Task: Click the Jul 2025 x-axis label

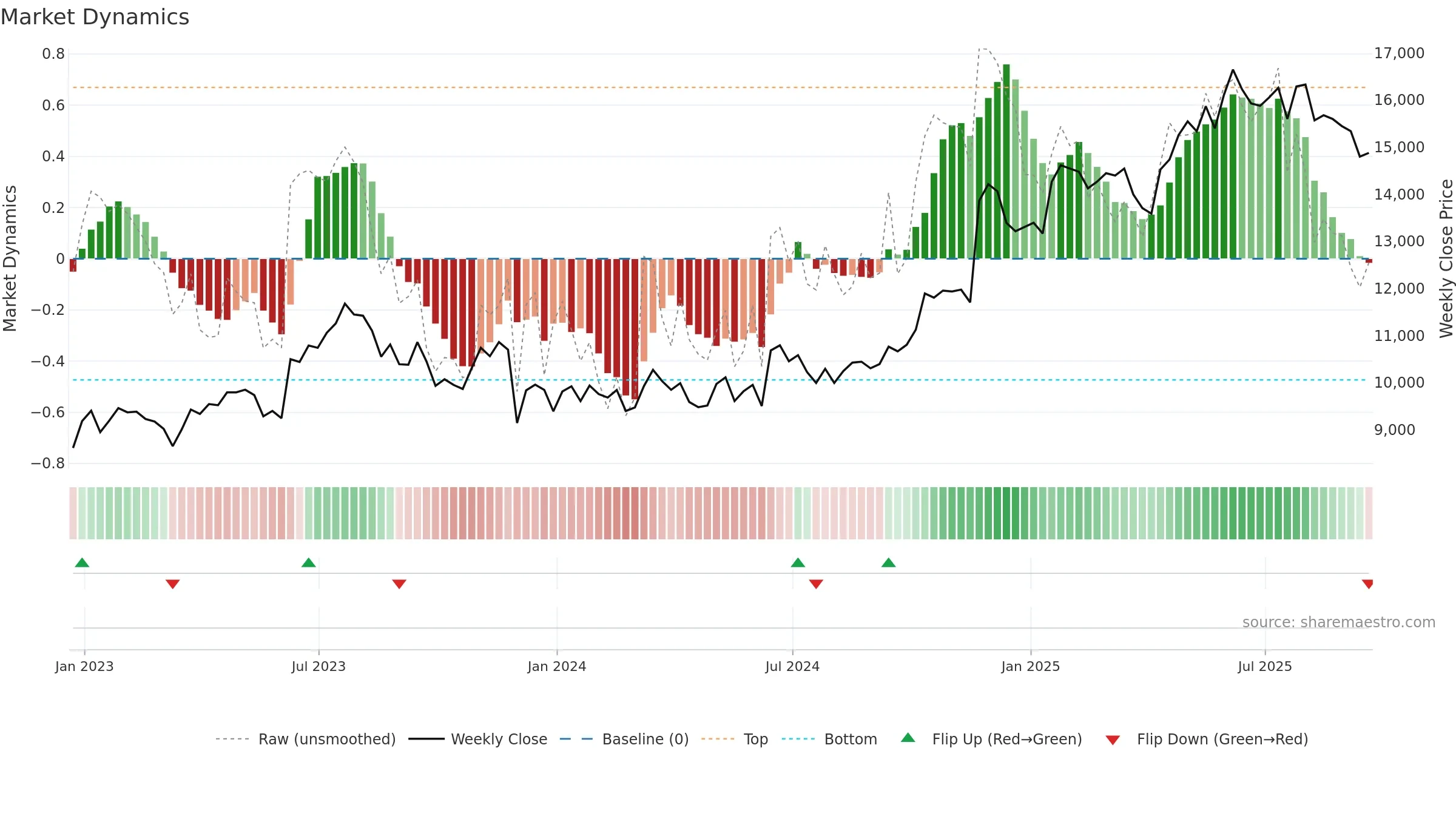Action: tap(1265, 666)
